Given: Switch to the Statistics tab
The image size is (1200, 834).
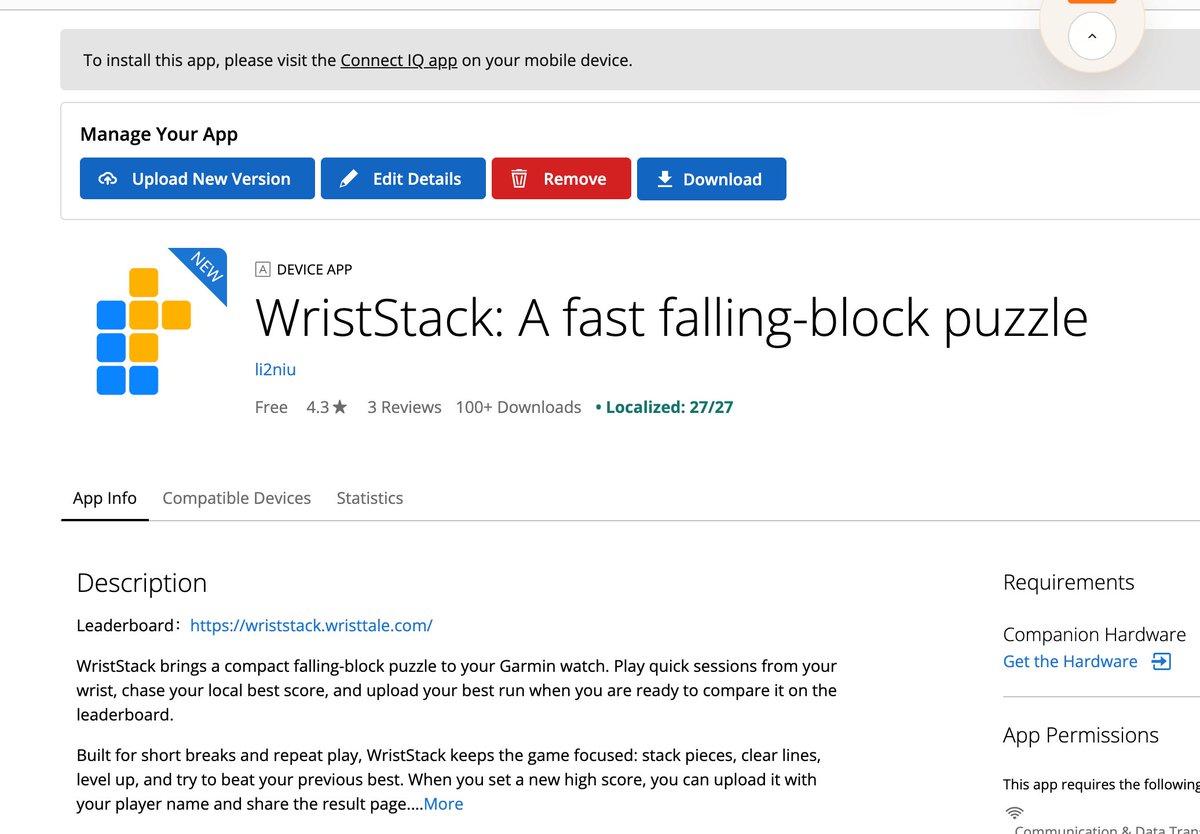Looking at the screenshot, I should click(370, 498).
